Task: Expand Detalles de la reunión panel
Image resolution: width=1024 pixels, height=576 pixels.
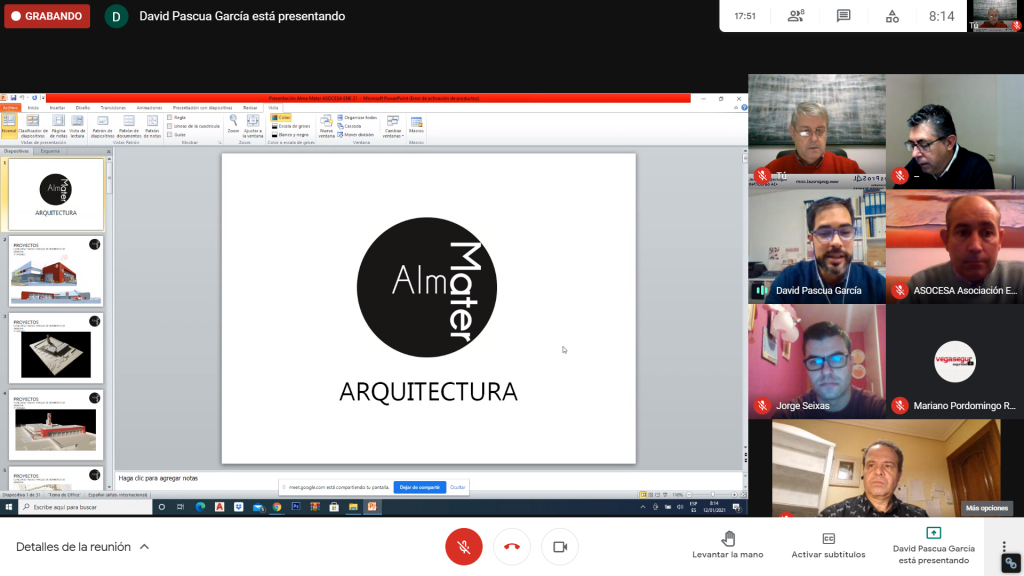Action: tap(82, 547)
